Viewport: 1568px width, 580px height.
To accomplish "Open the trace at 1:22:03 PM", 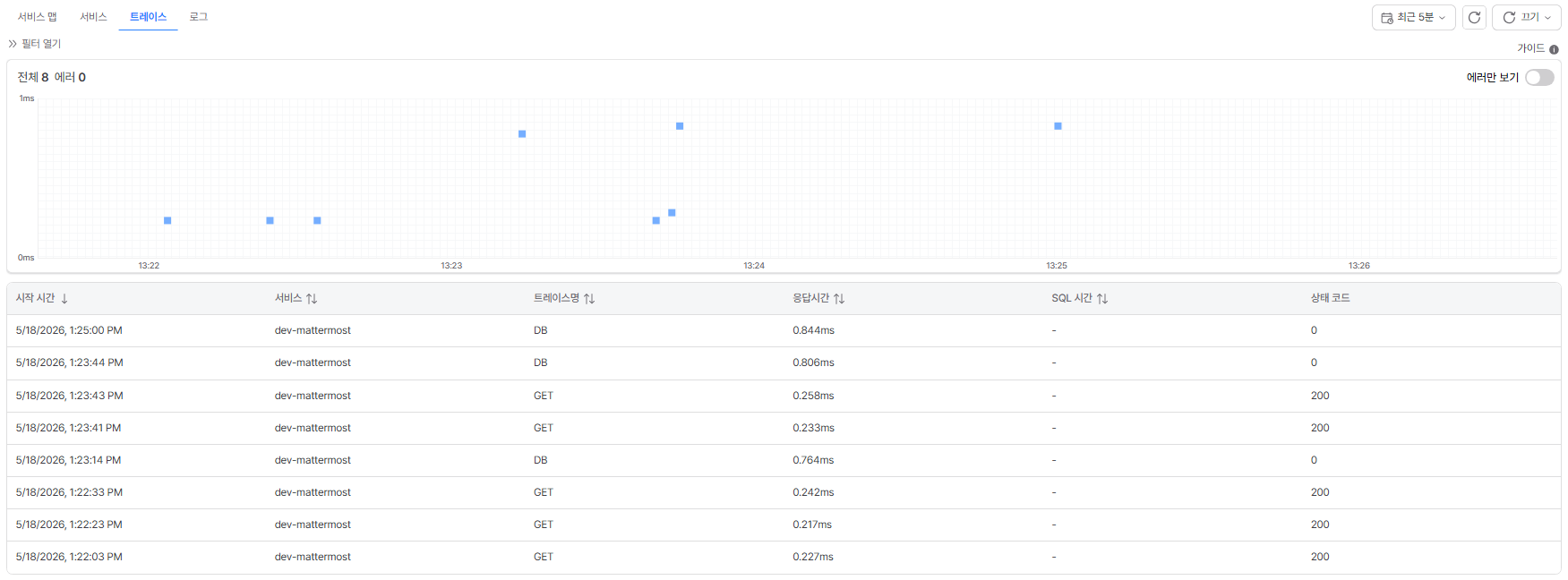I will coord(784,557).
